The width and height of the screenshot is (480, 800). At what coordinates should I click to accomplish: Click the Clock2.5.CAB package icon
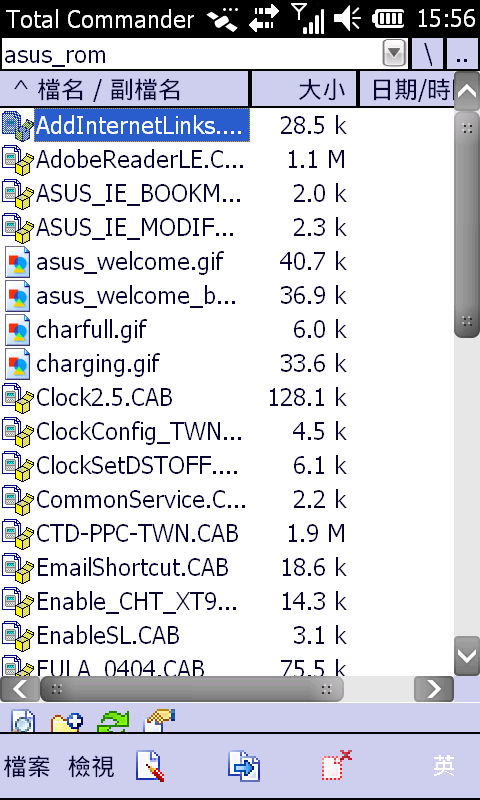coord(17,397)
